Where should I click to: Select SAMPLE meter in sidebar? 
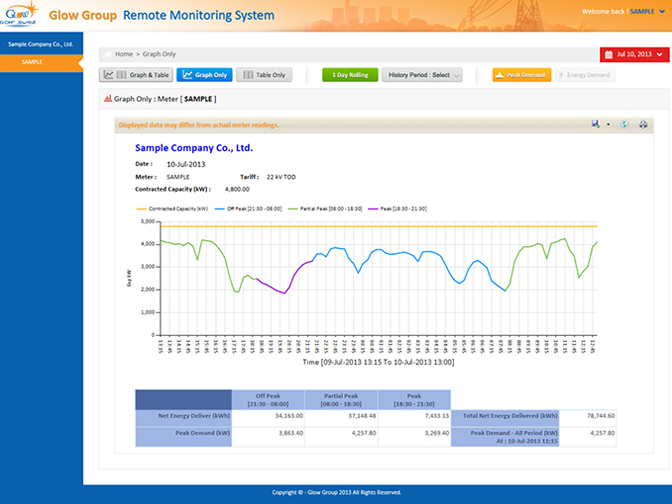click(32, 62)
